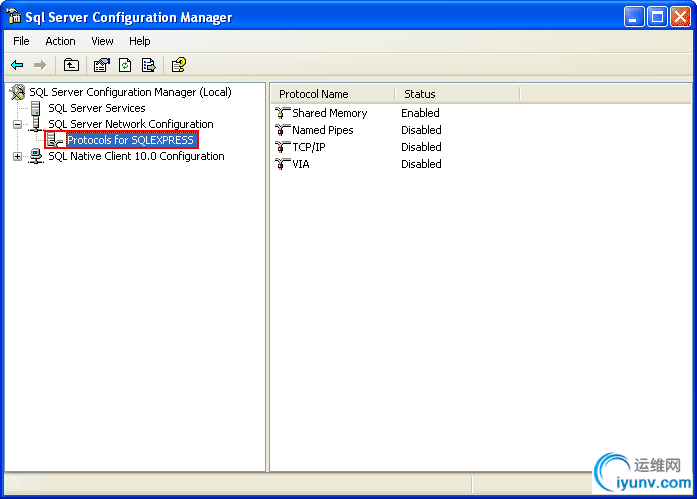Screen dimensions: 697x499
Task: Click the Shared Memory protocol icon
Action: click(x=282, y=113)
